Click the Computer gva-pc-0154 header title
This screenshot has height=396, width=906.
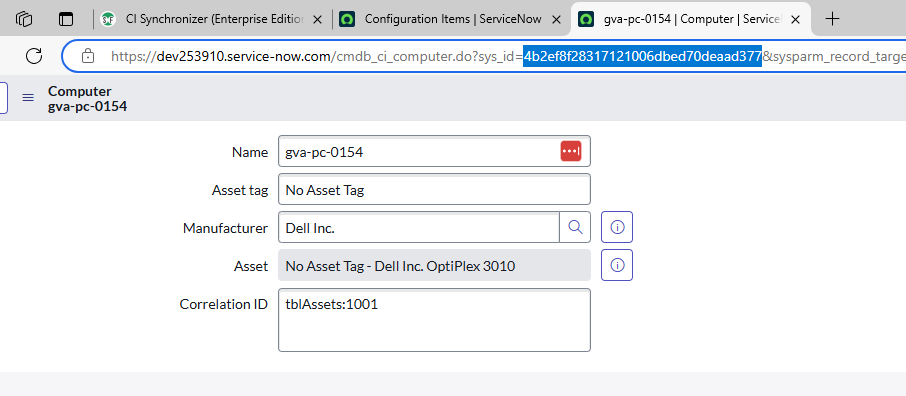87,99
